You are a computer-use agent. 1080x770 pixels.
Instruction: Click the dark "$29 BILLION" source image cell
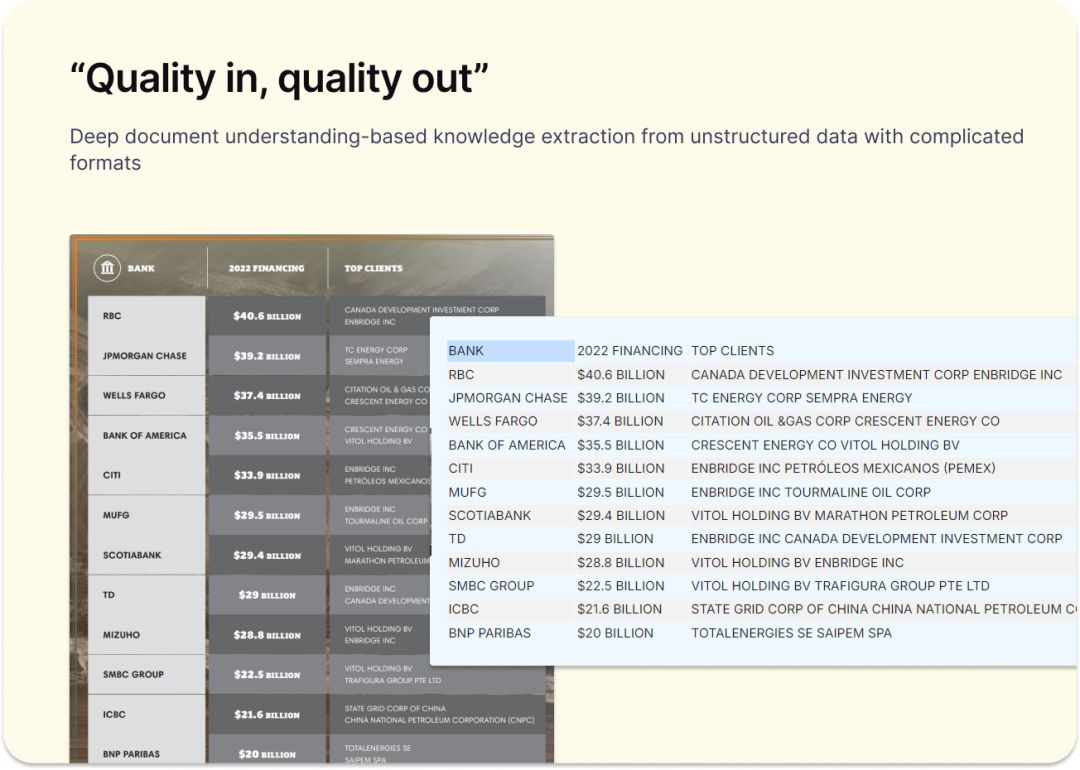coord(267,595)
